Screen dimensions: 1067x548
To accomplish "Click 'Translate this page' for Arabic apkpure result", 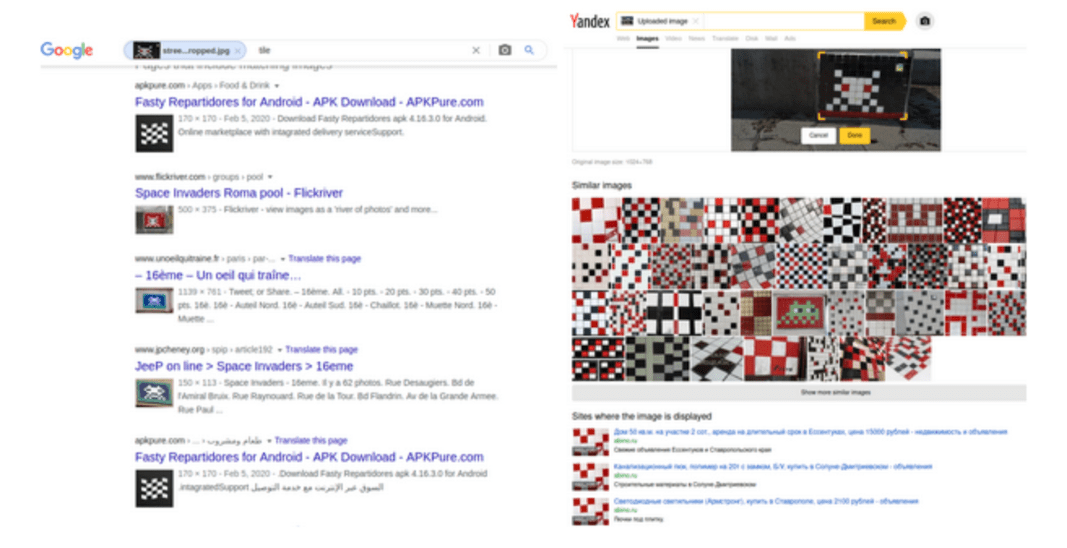I will pos(311,441).
